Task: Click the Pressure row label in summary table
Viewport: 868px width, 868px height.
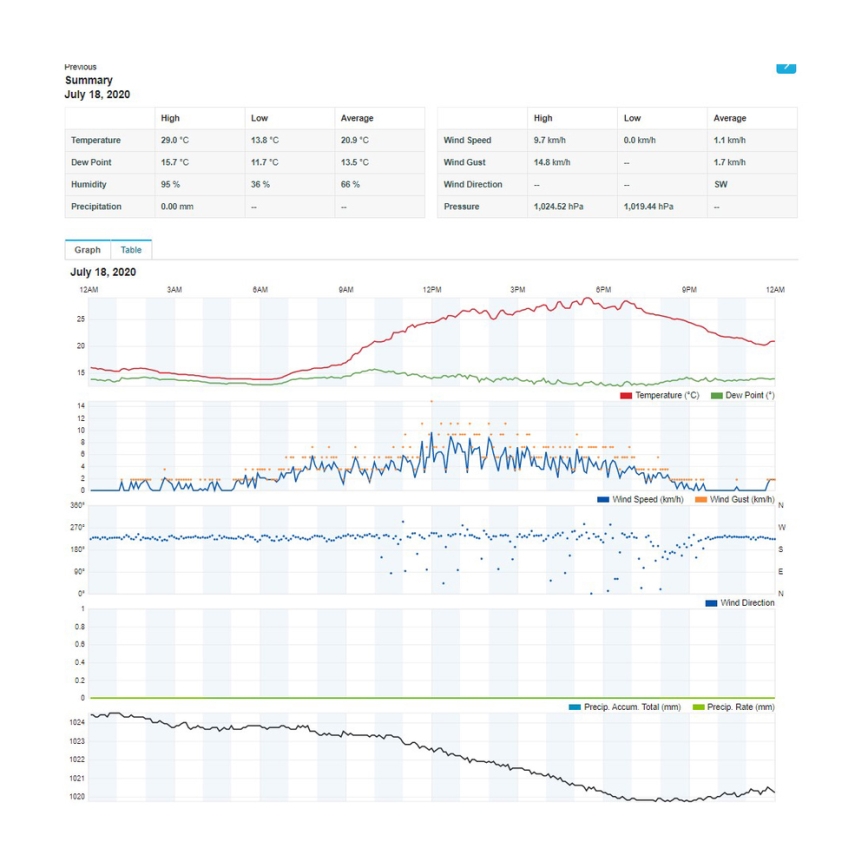Action: tap(461, 207)
